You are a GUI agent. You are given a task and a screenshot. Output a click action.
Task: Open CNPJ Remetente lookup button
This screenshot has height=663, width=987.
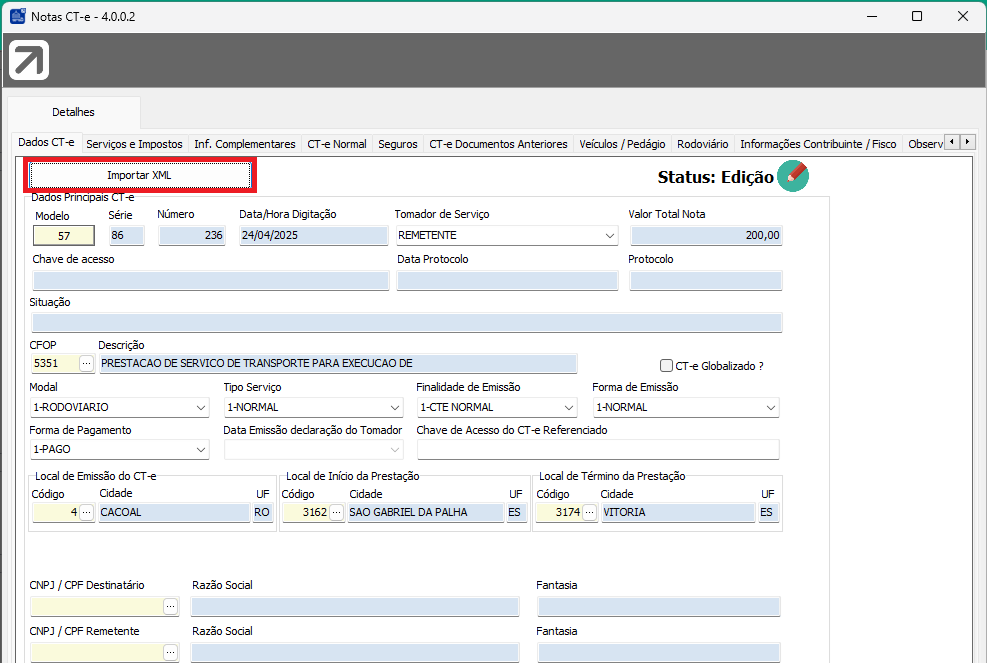(171, 652)
